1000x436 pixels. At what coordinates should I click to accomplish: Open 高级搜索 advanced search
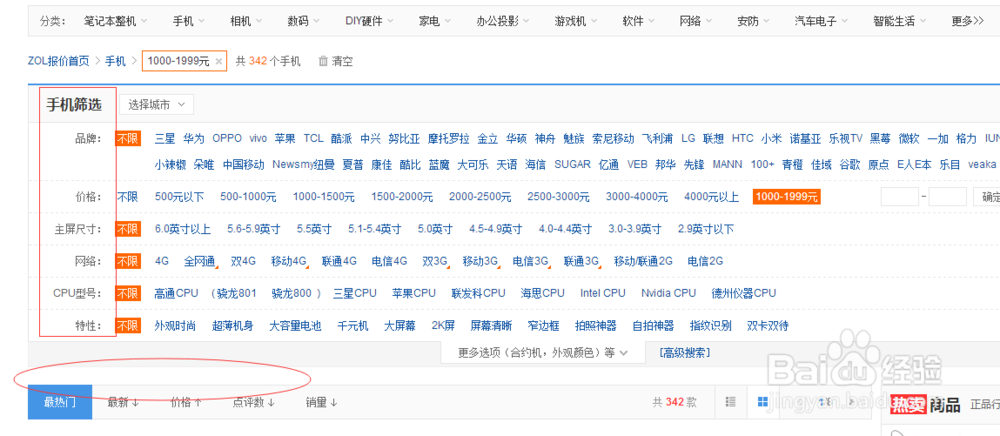click(x=685, y=352)
